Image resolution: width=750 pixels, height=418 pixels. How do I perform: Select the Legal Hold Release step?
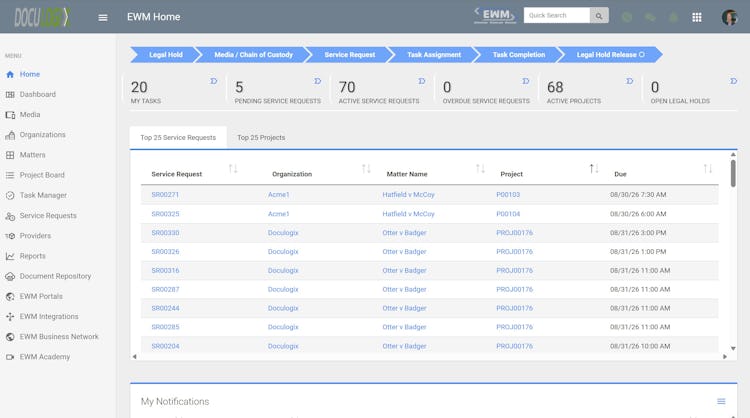(x=610, y=55)
